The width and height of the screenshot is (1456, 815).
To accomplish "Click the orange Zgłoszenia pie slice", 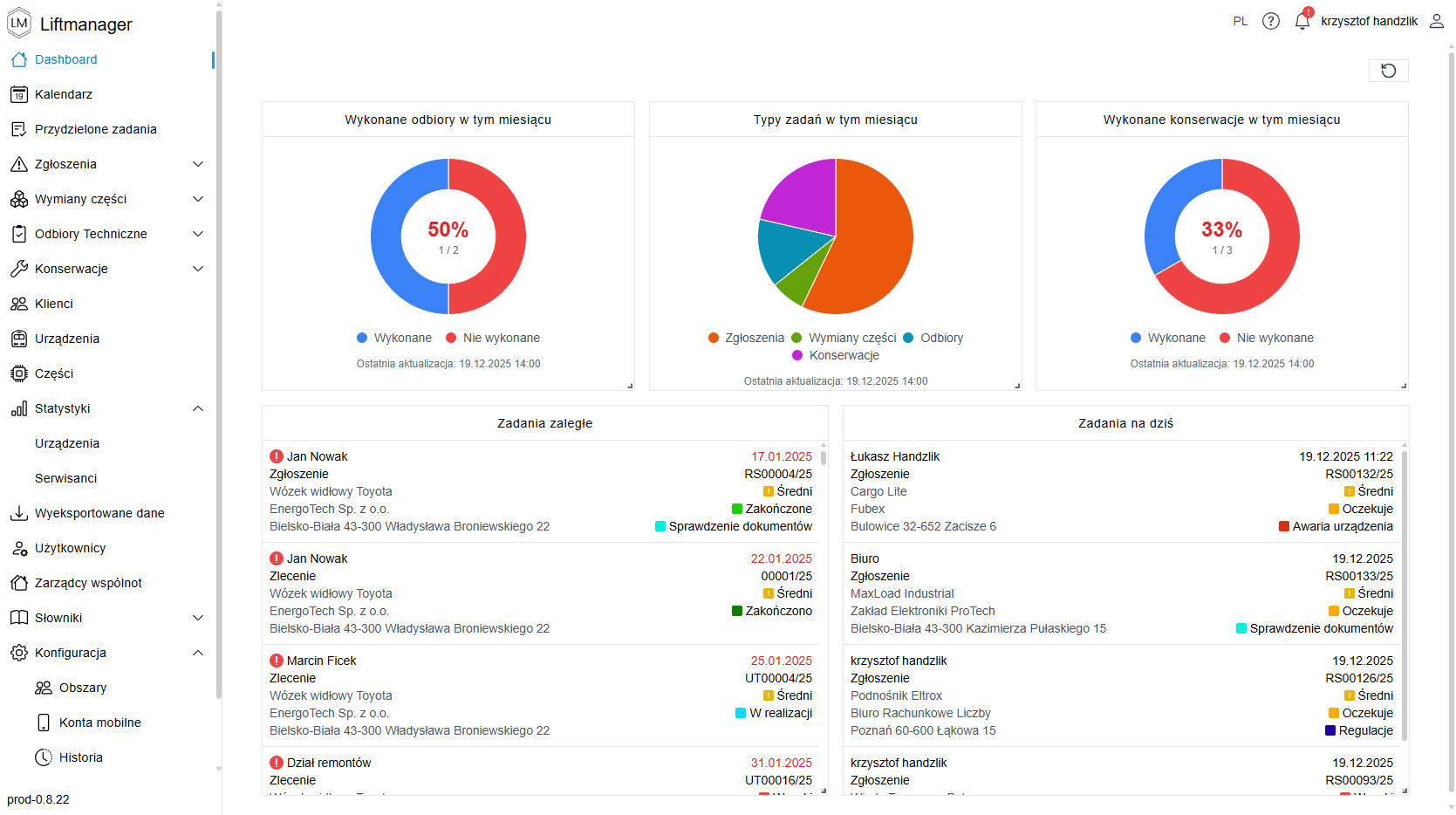I will tap(872, 253).
